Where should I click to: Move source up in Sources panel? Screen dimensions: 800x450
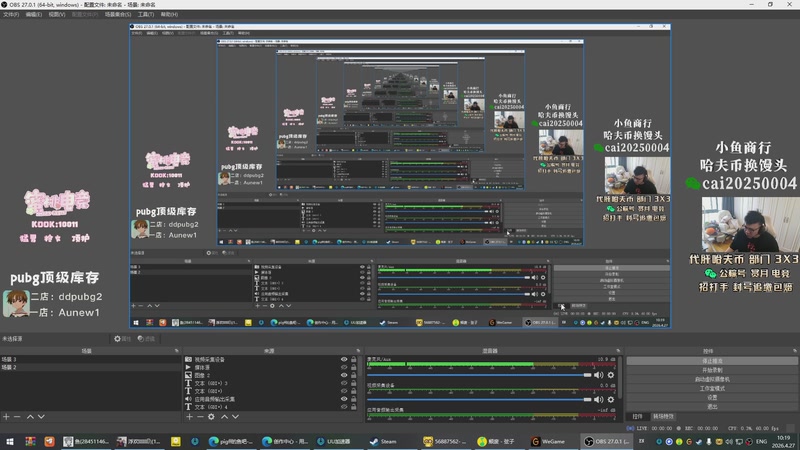click(x=224, y=417)
